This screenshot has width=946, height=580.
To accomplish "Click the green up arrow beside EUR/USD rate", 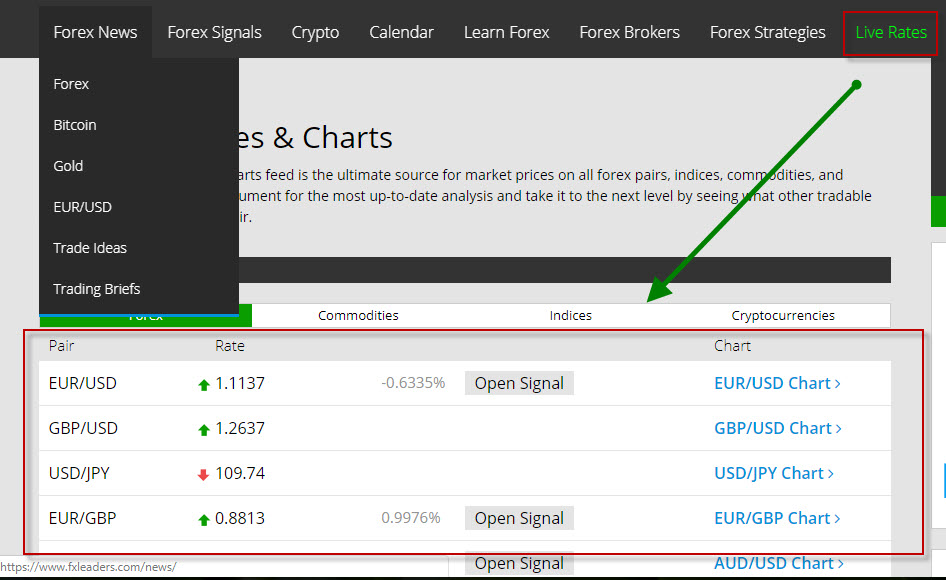I will coord(204,384).
